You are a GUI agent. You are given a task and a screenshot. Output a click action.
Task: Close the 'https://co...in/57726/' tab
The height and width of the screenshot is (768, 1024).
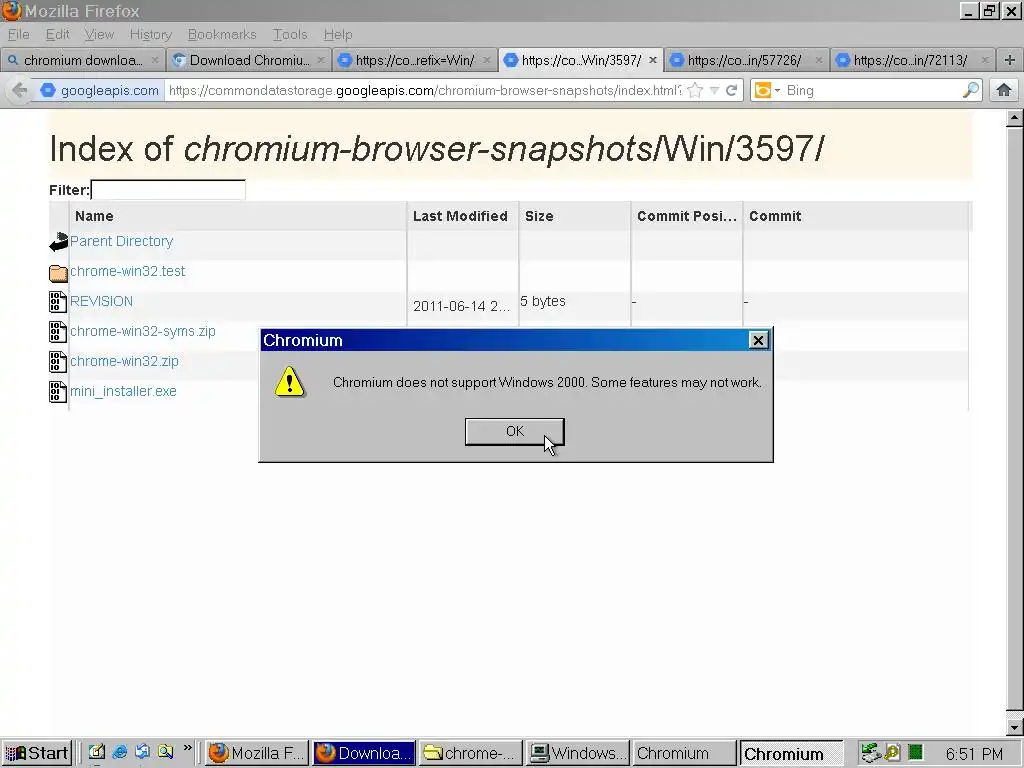click(818, 60)
